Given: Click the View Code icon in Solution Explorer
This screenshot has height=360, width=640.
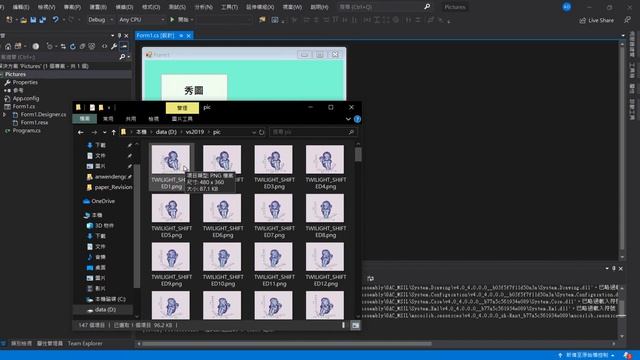Looking at the screenshot, I should tap(104, 47).
